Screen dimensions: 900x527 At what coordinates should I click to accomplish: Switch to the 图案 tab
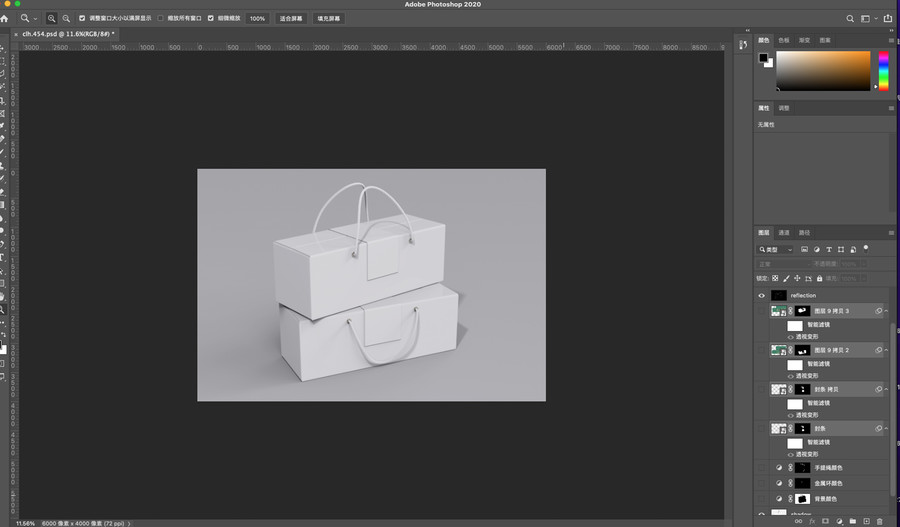click(825, 40)
